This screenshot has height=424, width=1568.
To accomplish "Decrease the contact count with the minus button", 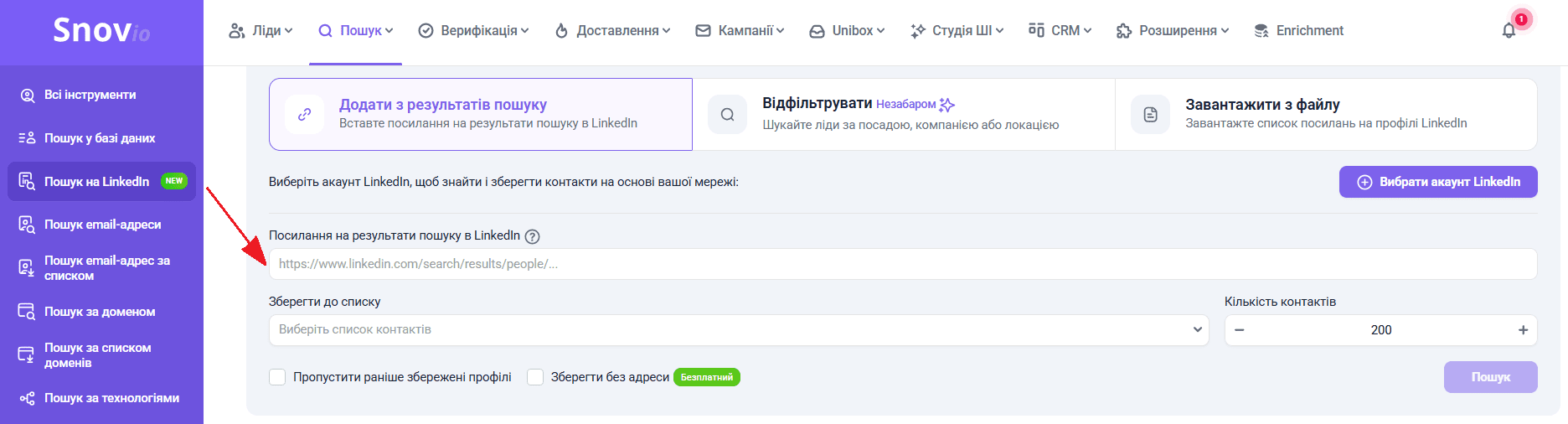I will click(1240, 330).
